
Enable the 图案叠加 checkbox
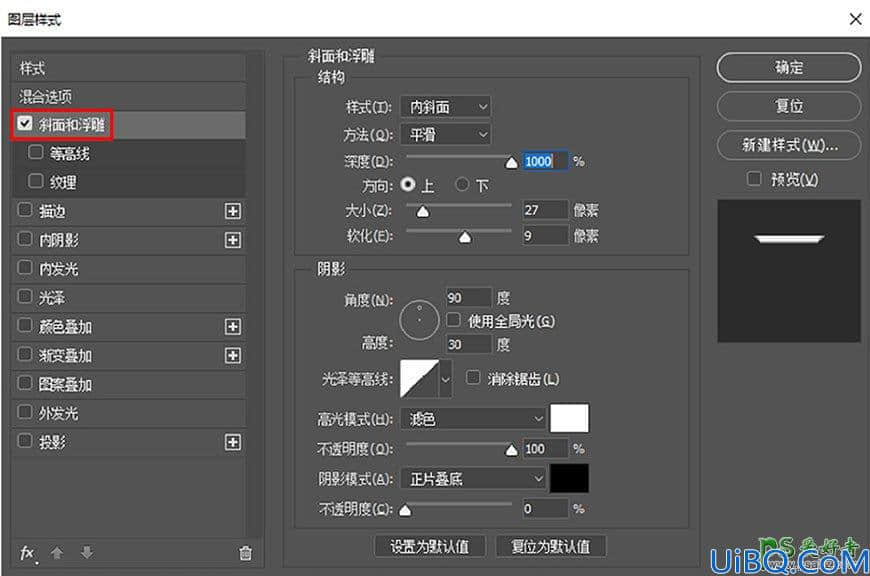tap(25, 383)
